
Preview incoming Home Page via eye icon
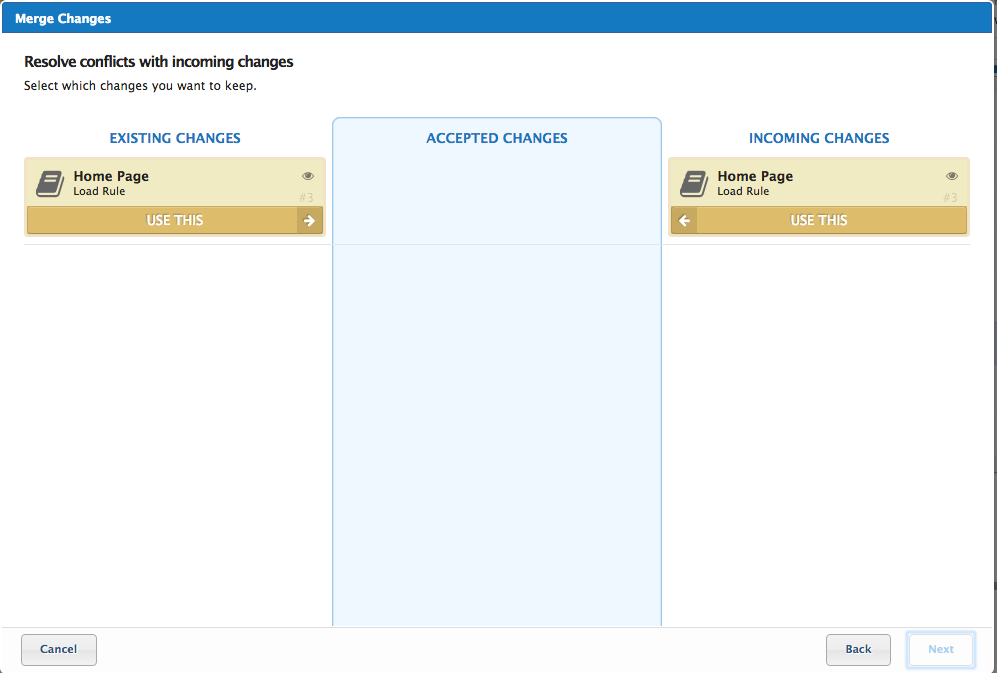[x=952, y=176]
